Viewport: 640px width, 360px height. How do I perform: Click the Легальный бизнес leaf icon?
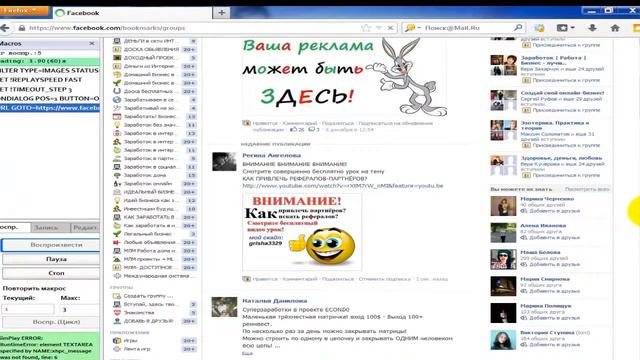click(117, 234)
